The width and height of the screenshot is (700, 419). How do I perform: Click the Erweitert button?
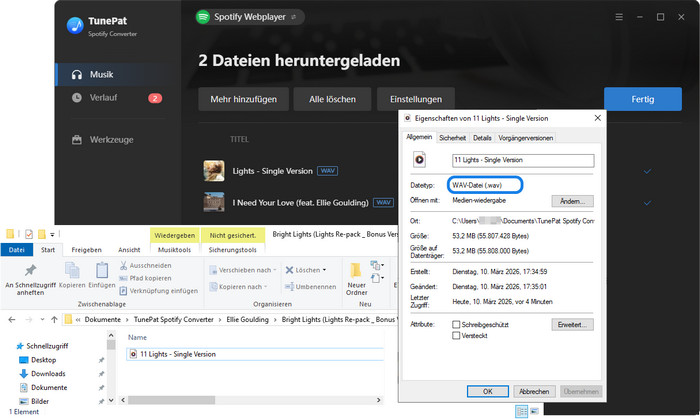click(572, 324)
